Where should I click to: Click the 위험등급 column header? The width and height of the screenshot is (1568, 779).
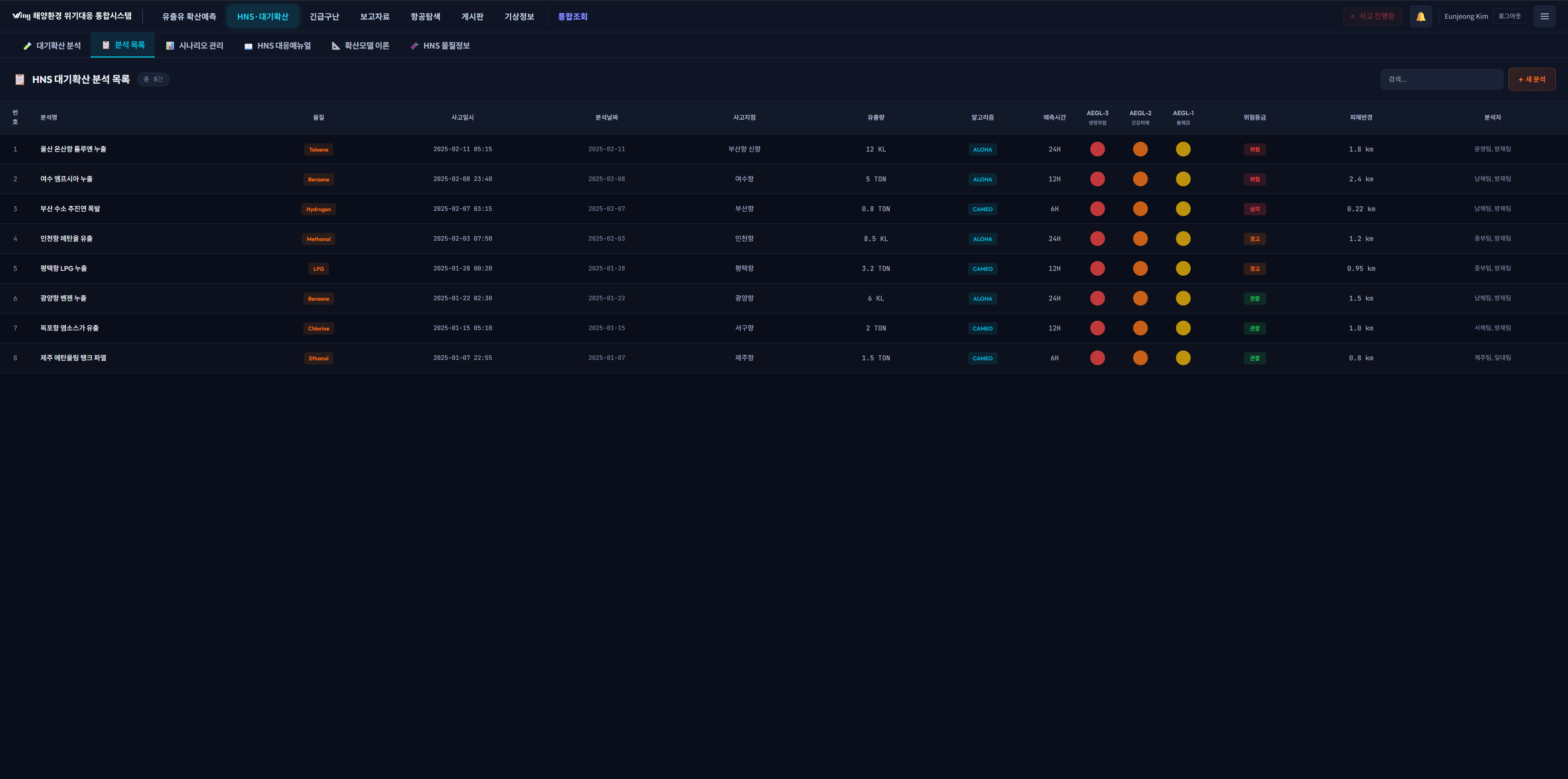click(1254, 118)
